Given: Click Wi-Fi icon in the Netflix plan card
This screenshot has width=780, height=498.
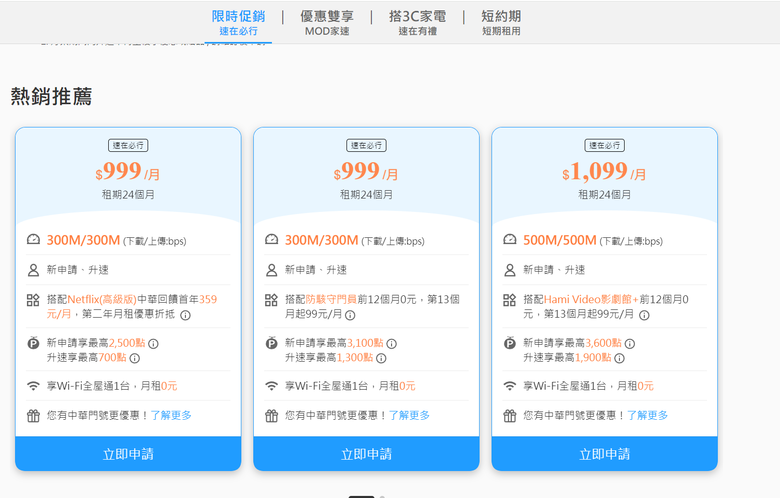Looking at the screenshot, I should pyautogui.click(x=33, y=386).
